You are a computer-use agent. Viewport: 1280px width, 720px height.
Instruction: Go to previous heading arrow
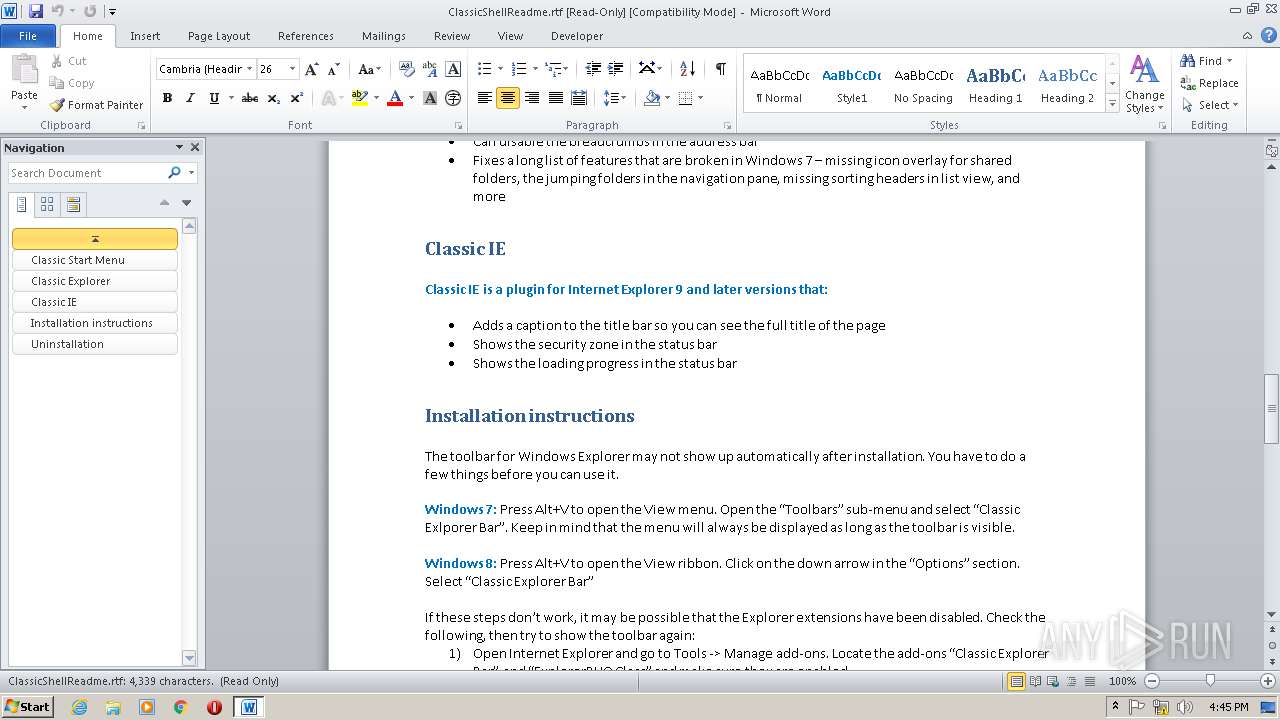coord(164,203)
